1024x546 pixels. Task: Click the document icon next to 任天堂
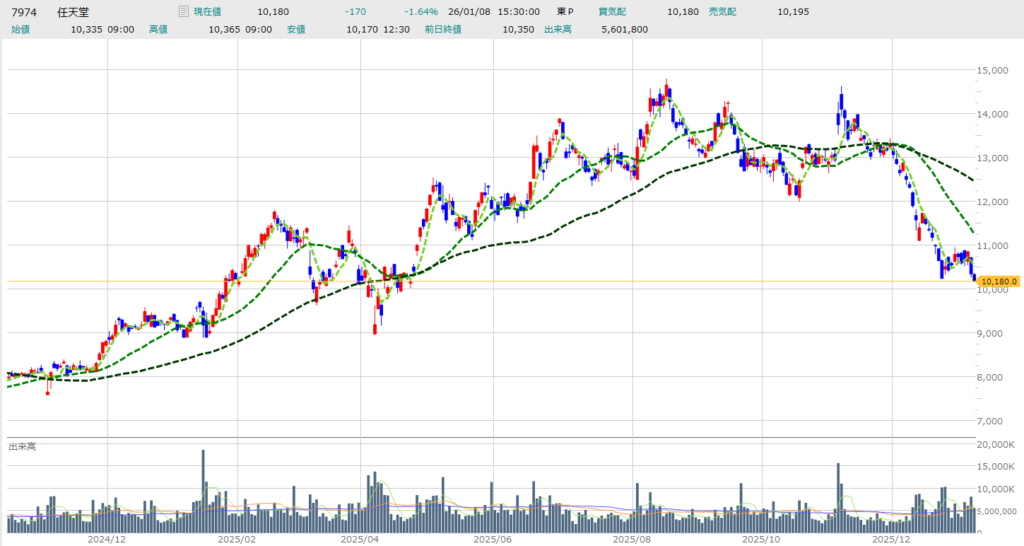(x=182, y=12)
